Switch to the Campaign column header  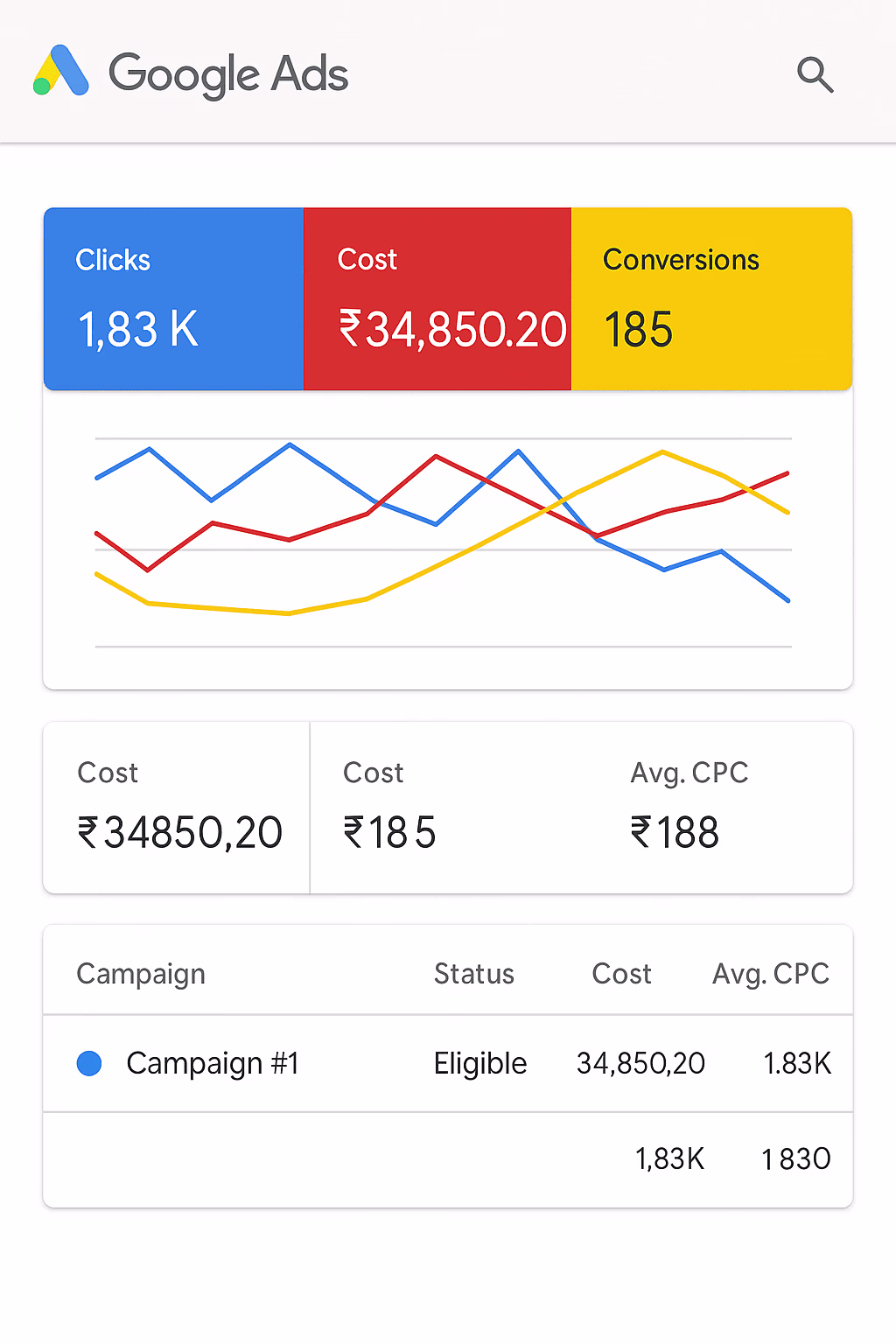point(141,972)
